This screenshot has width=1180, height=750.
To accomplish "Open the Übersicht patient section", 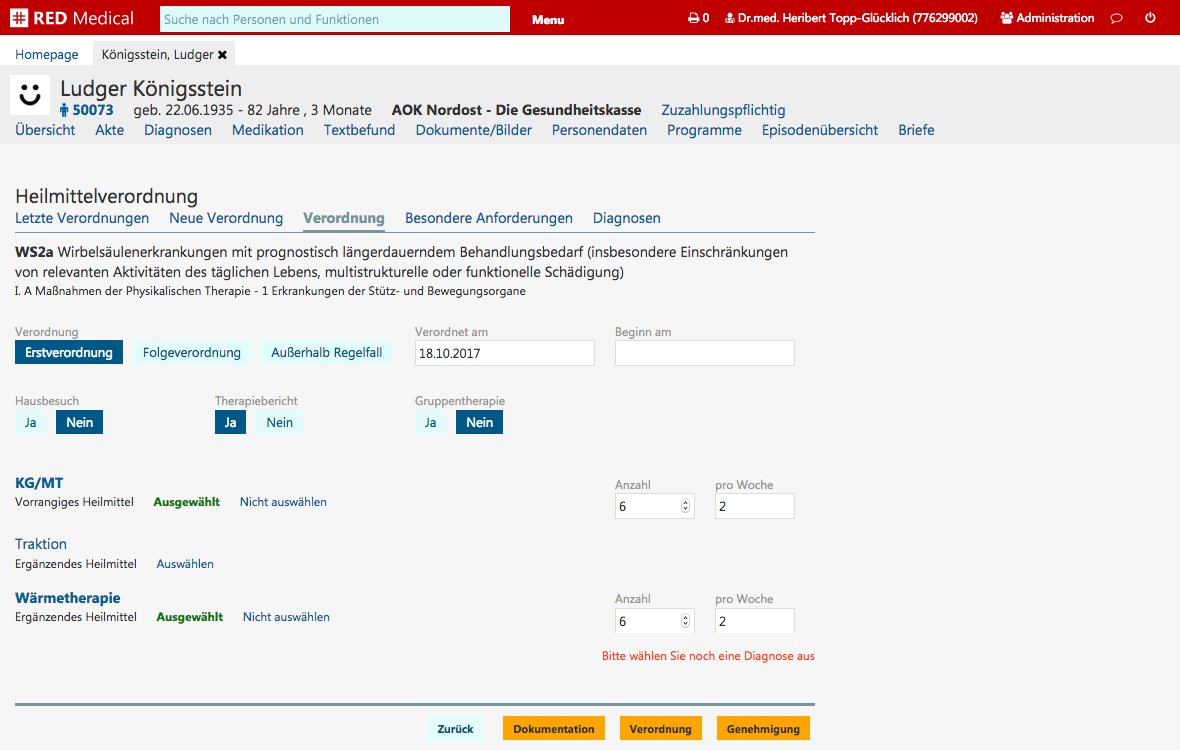I will click(45, 130).
